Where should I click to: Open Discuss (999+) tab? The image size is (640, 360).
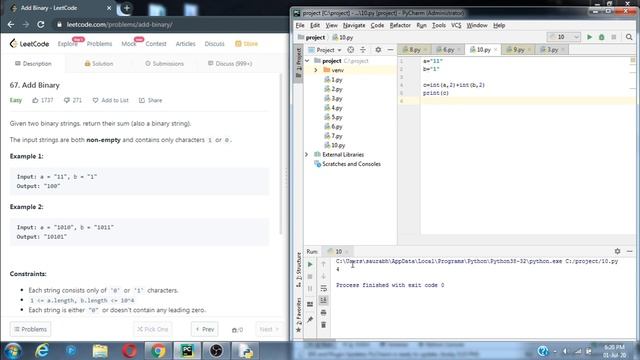(x=230, y=64)
